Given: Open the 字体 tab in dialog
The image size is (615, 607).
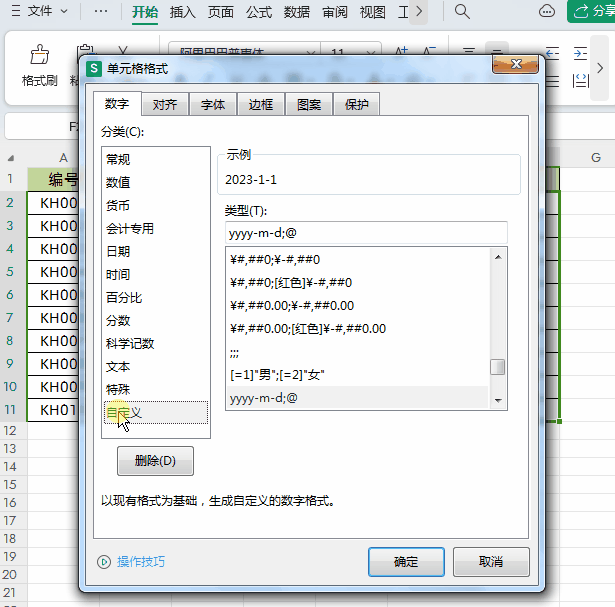Looking at the screenshot, I should (213, 105).
